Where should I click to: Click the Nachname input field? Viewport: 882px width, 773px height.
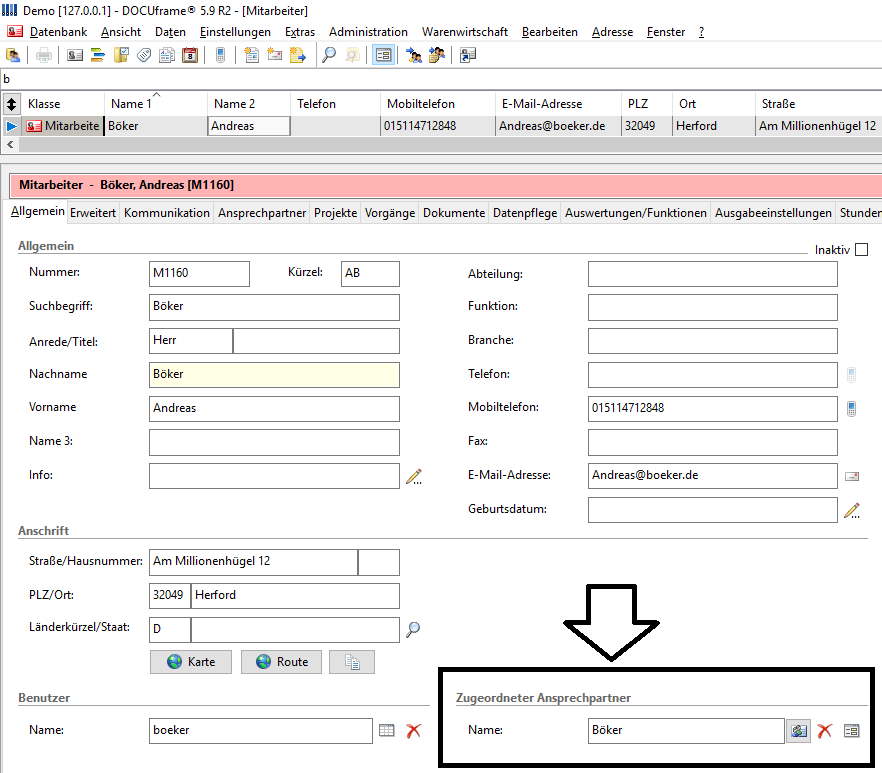coord(274,375)
